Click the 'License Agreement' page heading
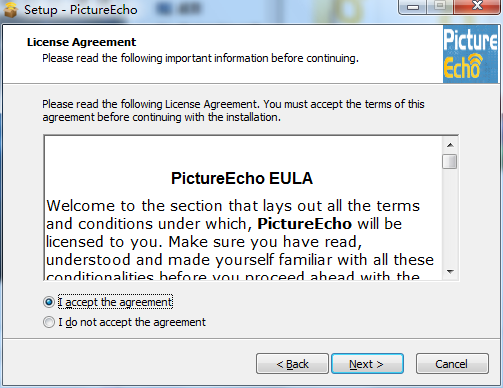 [x=82, y=42]
